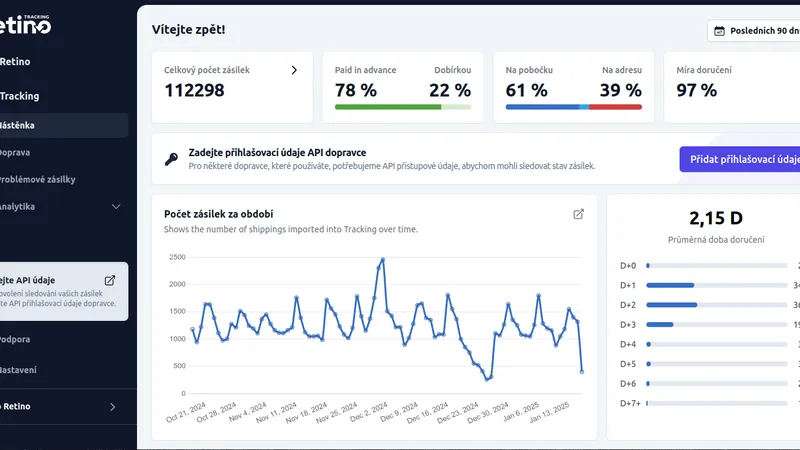
Task: Select Nástěnka in the sidebar
Action: pos(63,125)
